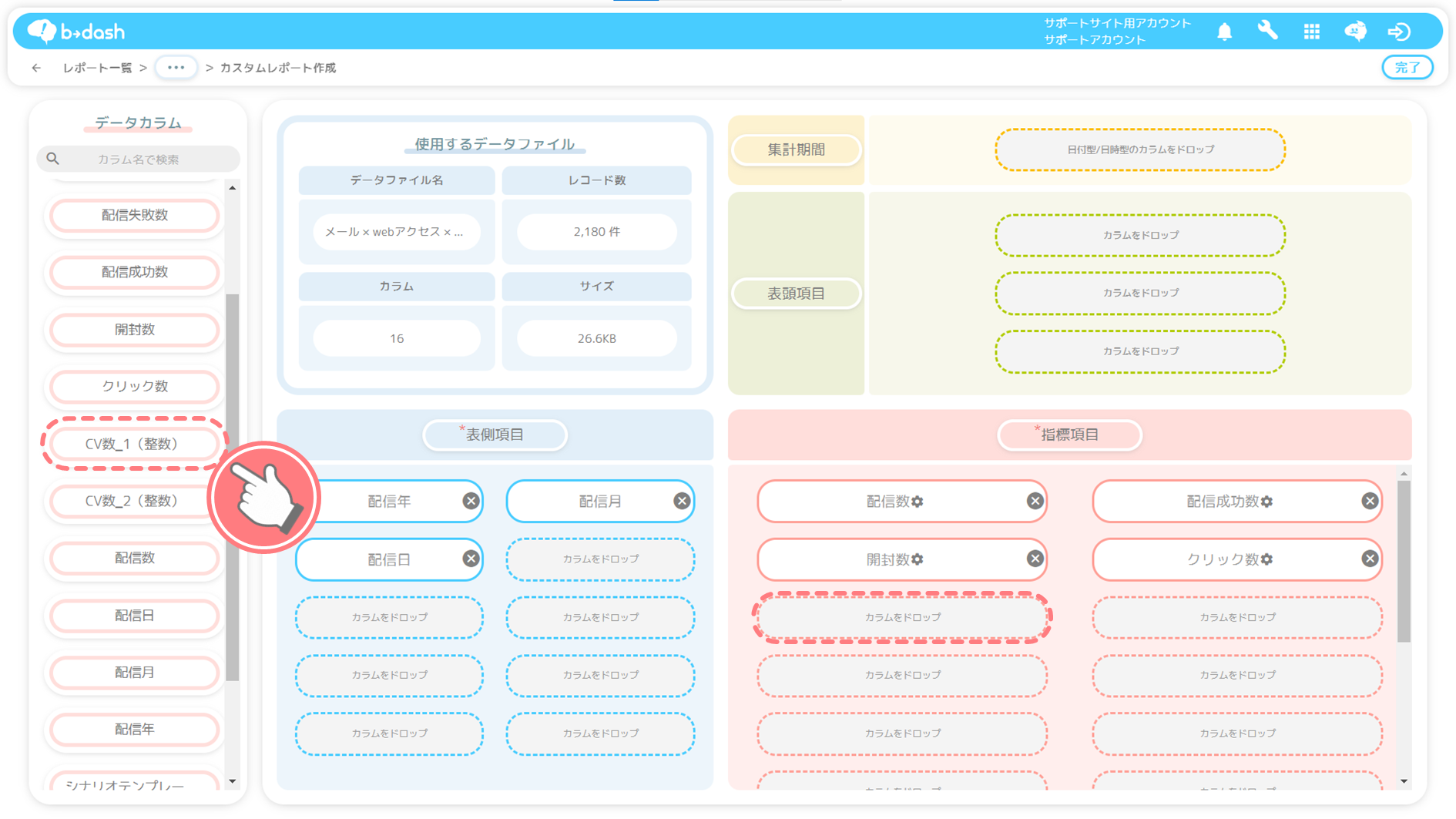Click the 完了 button

point(1407,67)
